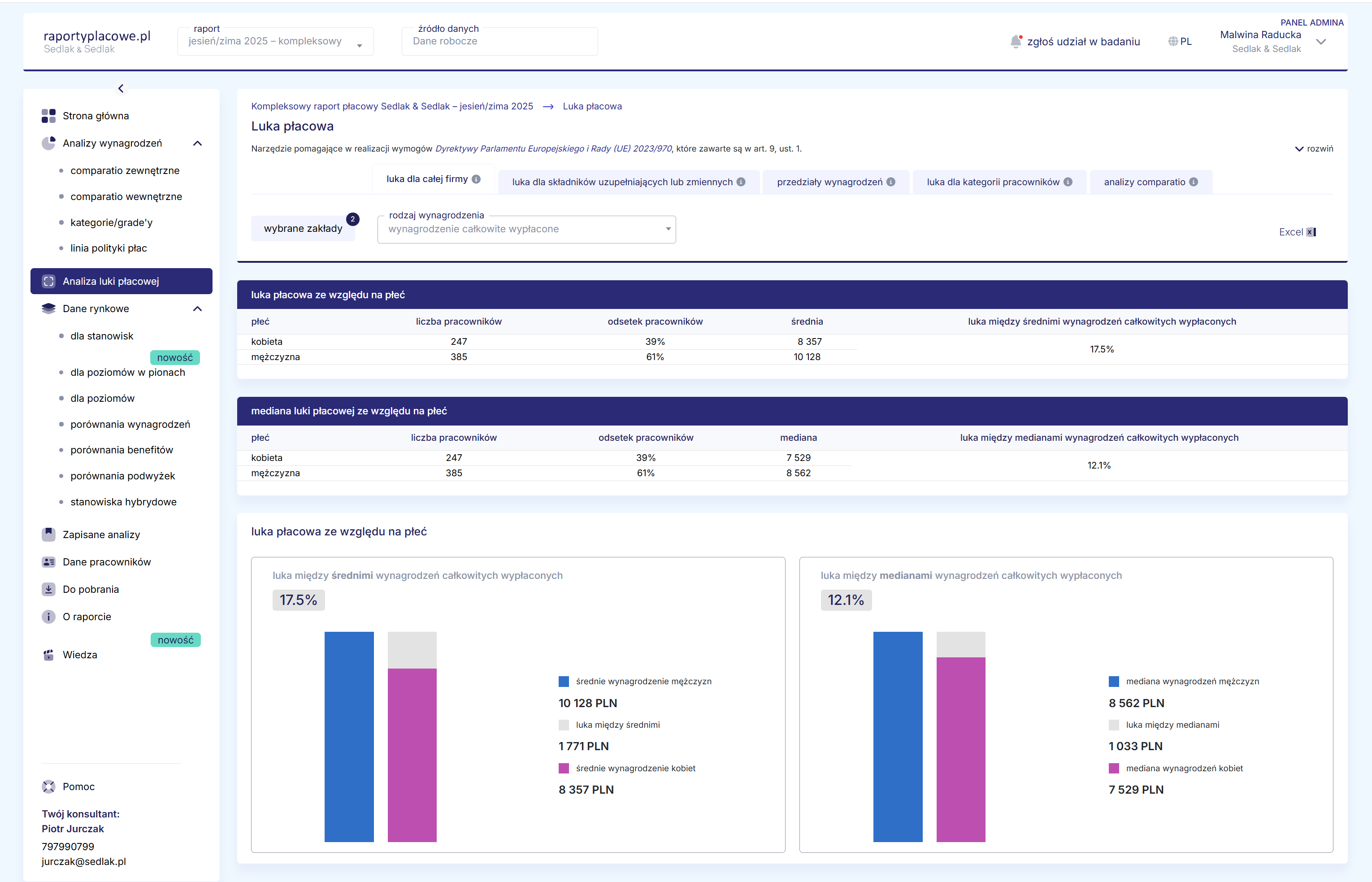The width and height of the screenshot is (1372, 882).
Task: Click the O raporcie info icon
Action: point(49,617)
